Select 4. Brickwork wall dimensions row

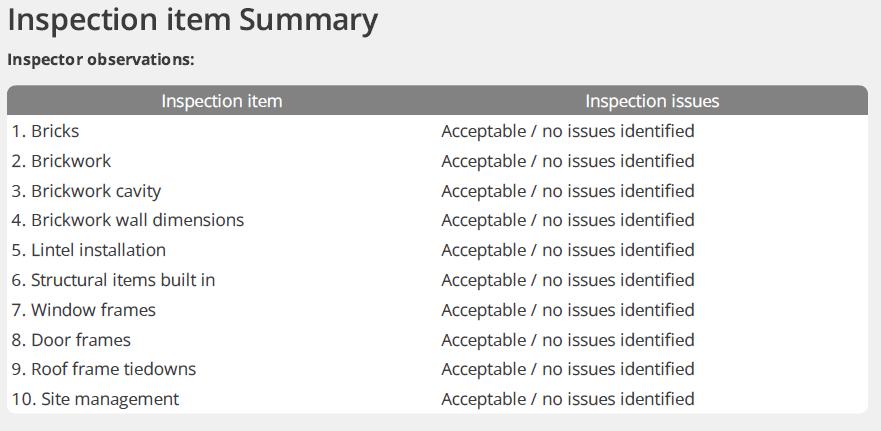click(x=437, y=220)
